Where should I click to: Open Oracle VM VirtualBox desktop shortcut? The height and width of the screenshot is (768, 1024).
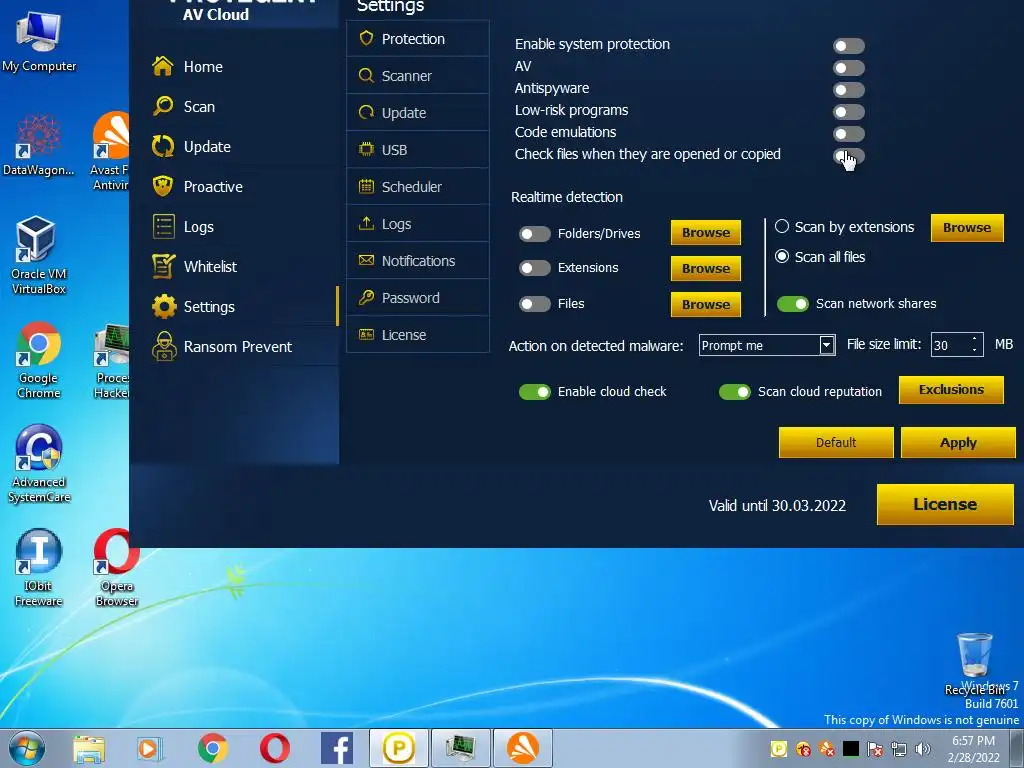point(38,255)
